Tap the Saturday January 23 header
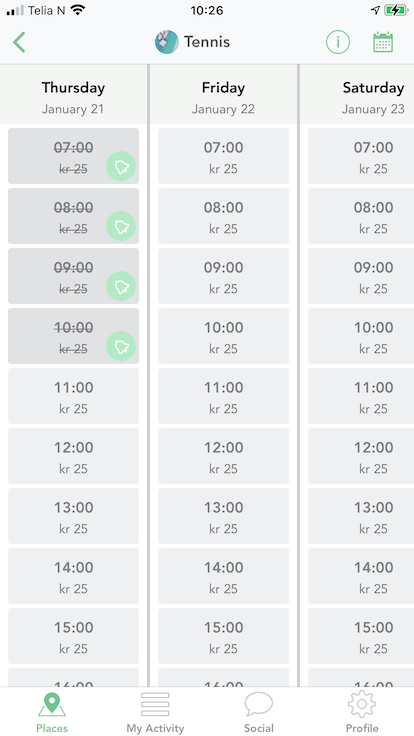414x736 pixels. click(x=373, y=98)
